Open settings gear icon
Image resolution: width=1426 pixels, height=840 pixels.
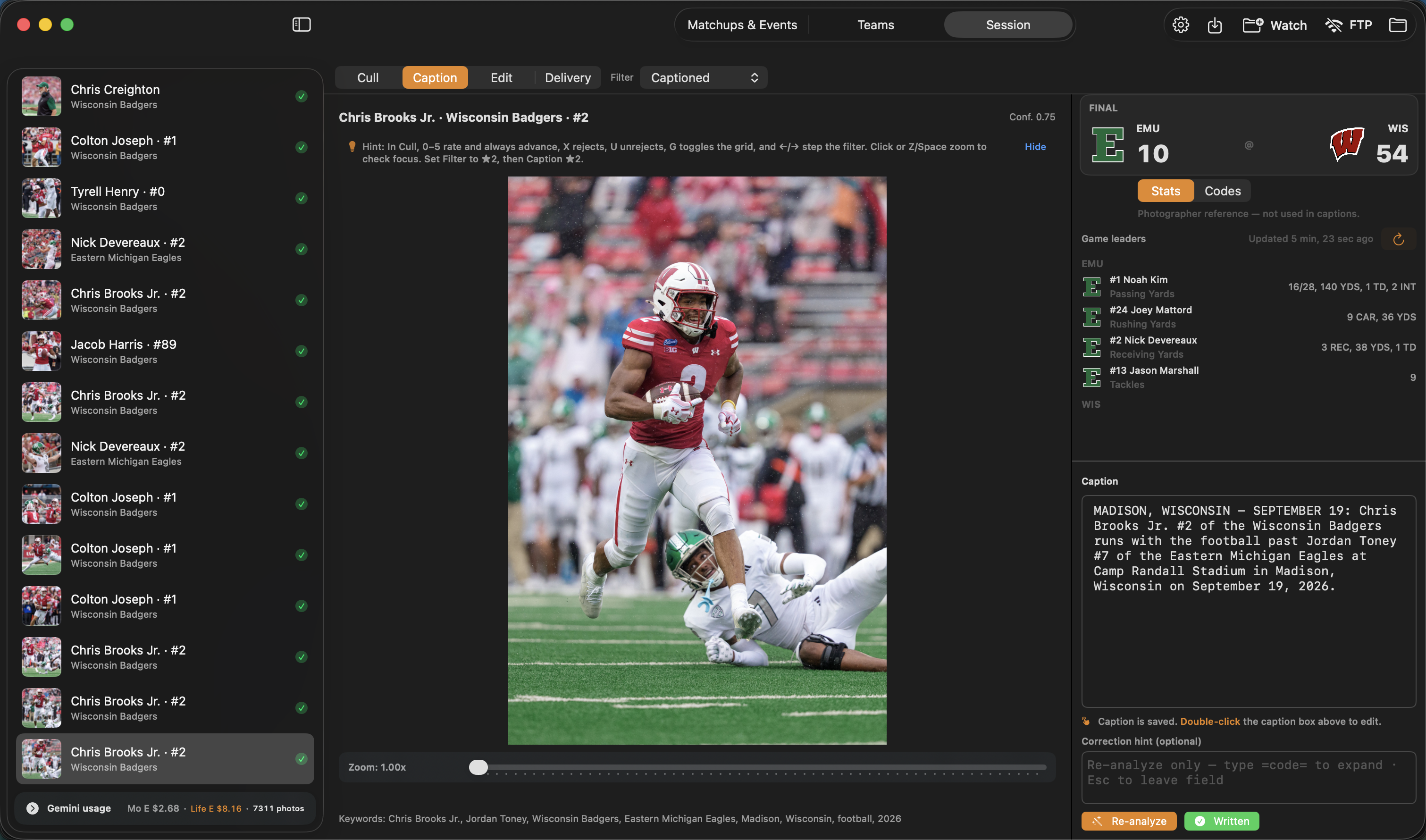(1181, 25)
